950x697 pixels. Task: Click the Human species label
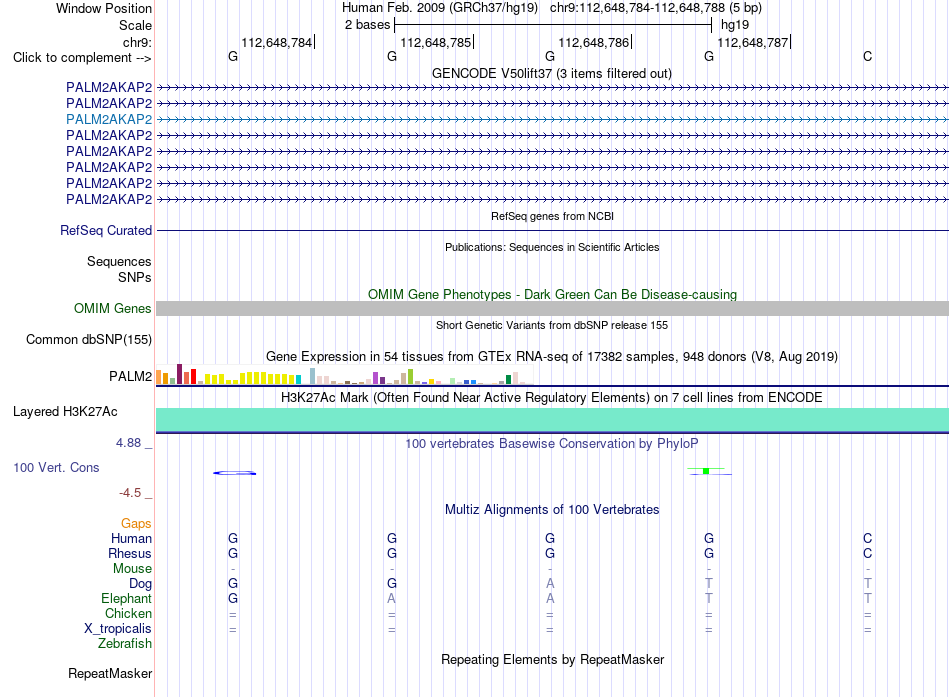coord(131,538)
